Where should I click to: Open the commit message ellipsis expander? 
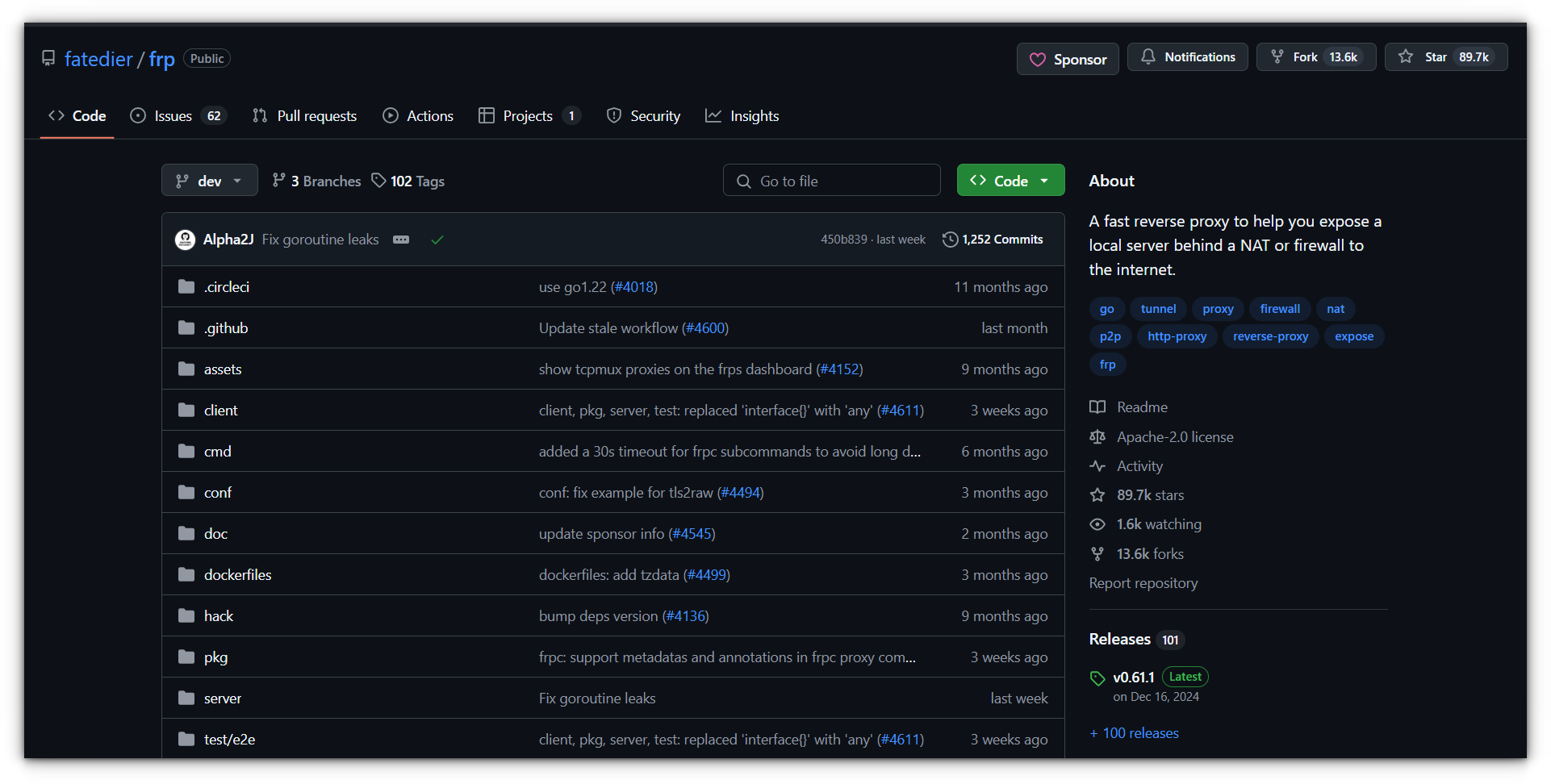401,240
